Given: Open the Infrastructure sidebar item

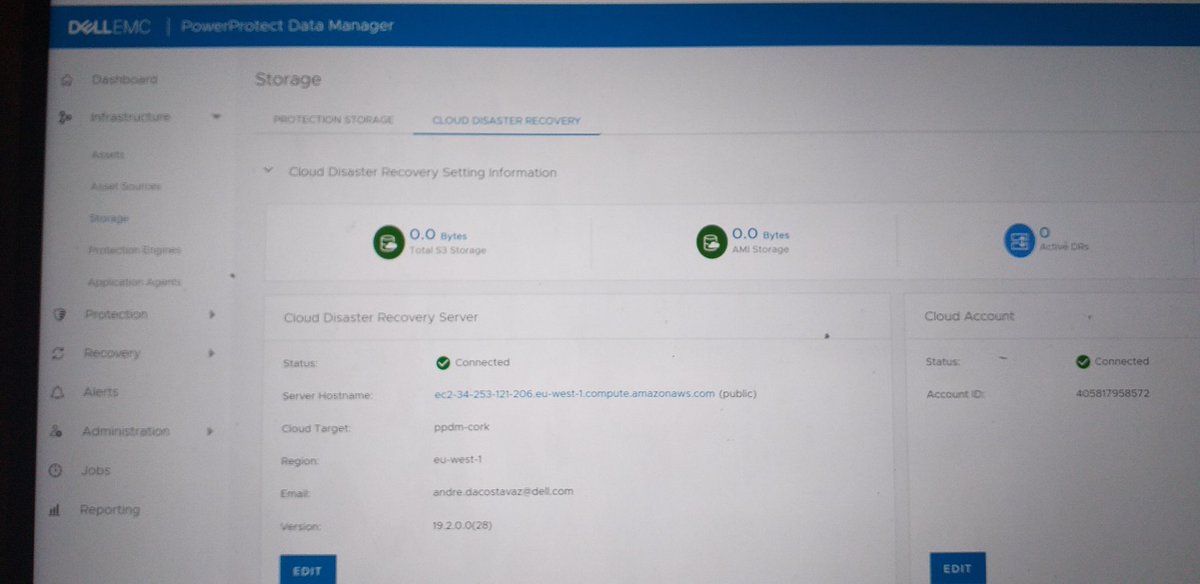Looking at the screenshot, I should [x=130, y=117].
